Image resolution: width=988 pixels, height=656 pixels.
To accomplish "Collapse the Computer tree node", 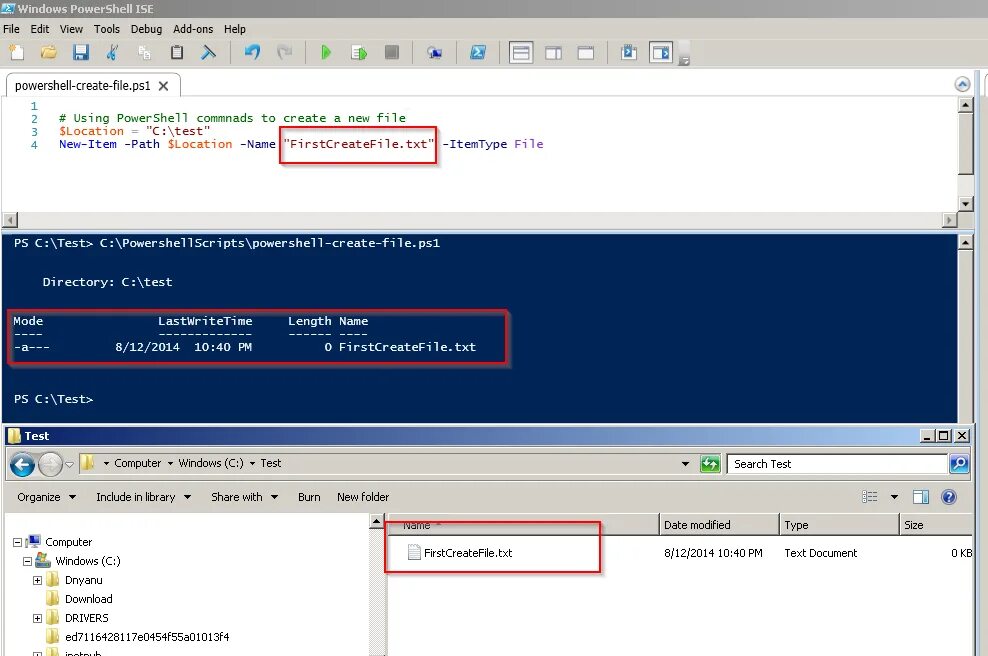I will tap(17, 543).
